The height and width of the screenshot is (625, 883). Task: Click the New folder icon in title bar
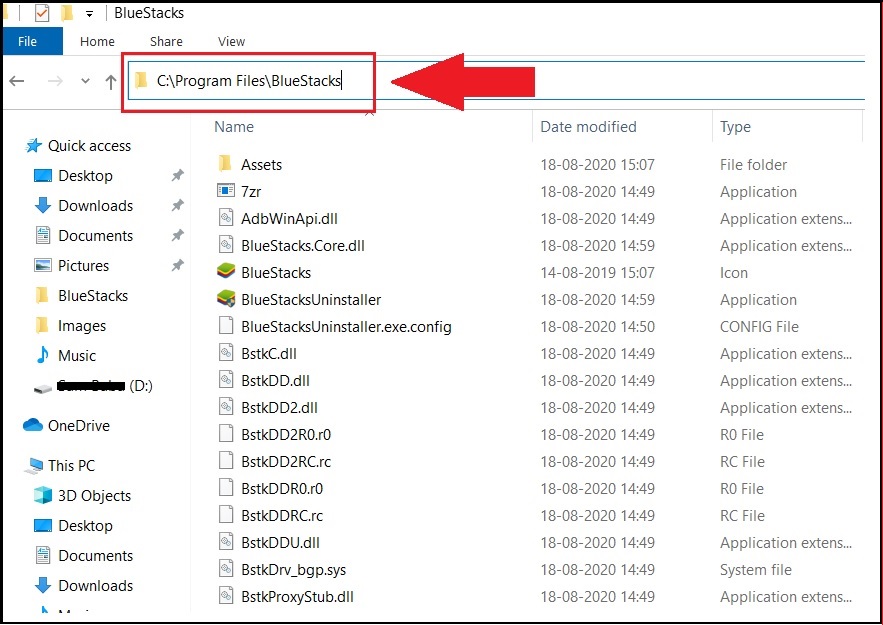coord(67,12)
